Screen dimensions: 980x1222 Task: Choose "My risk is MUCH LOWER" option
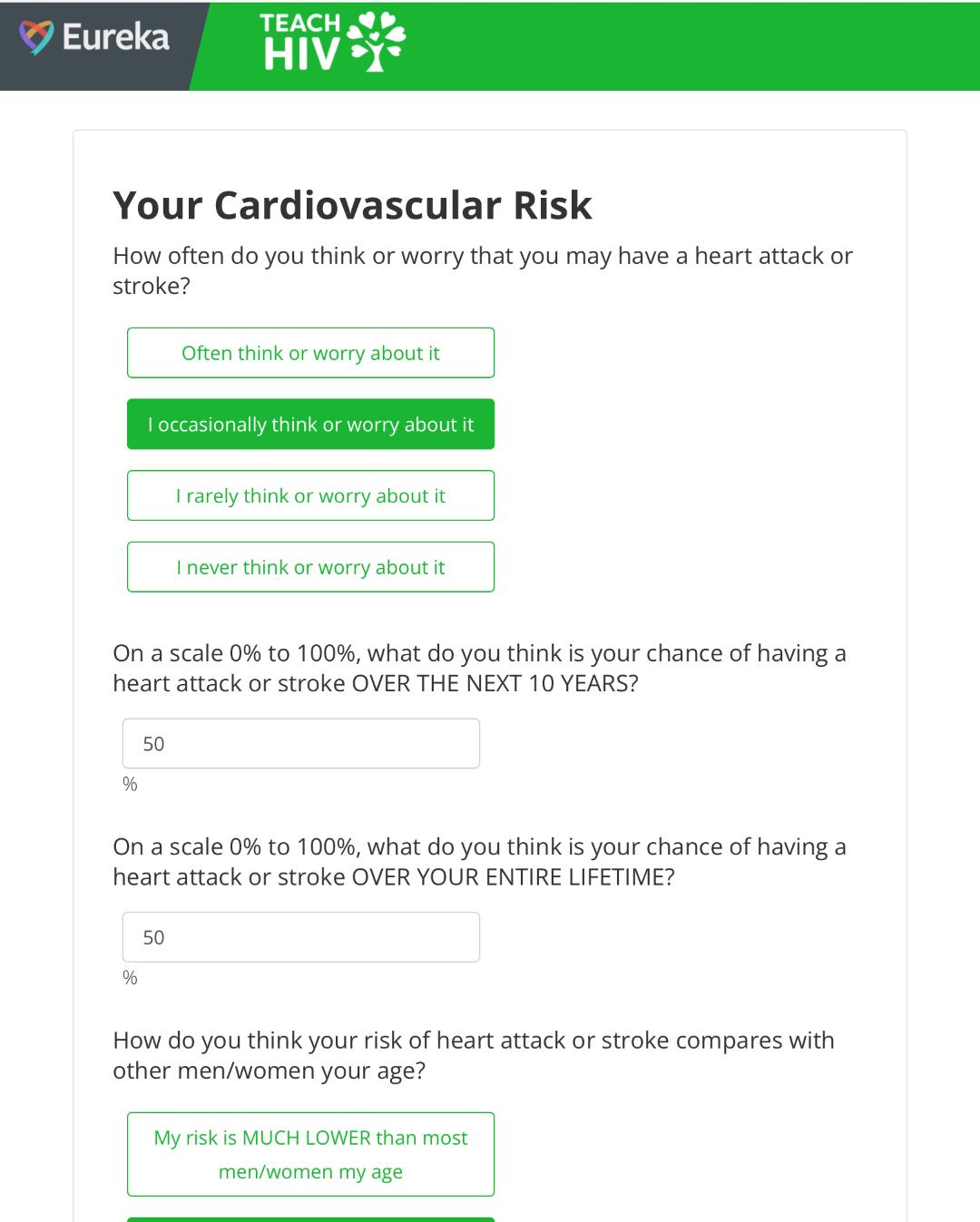point(310,1154)
